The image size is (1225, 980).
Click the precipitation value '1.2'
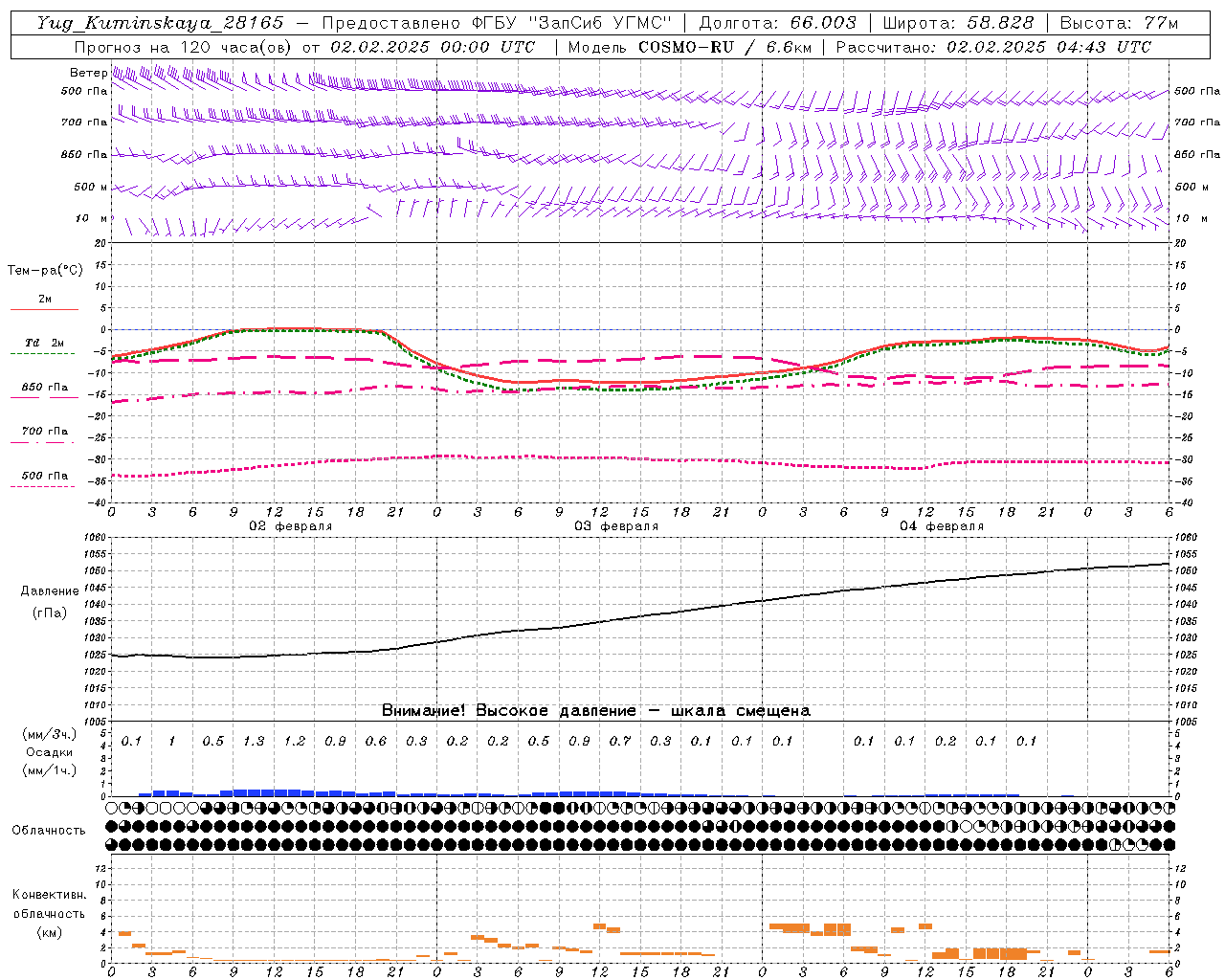(294, 742)
